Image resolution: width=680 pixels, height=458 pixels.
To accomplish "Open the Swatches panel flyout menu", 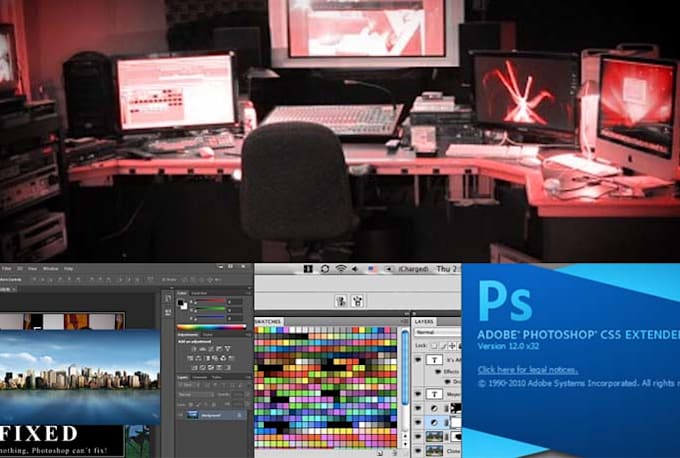I will click(x=405, y=321).
